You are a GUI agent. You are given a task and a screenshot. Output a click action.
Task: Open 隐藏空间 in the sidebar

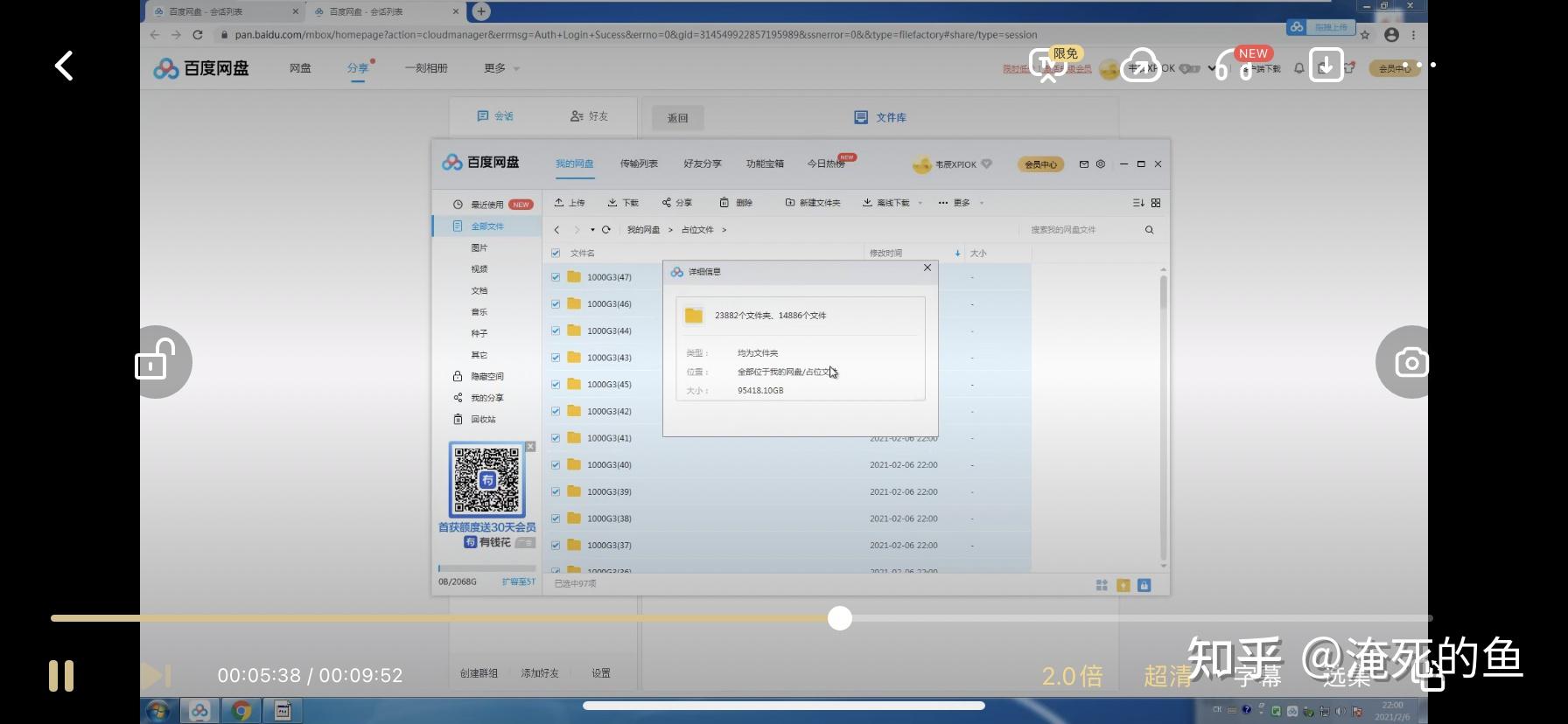click(479, 377)
